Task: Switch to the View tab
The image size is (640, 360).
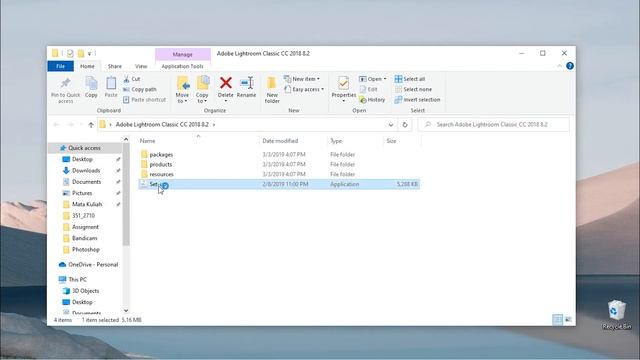Action: (141, 66)
